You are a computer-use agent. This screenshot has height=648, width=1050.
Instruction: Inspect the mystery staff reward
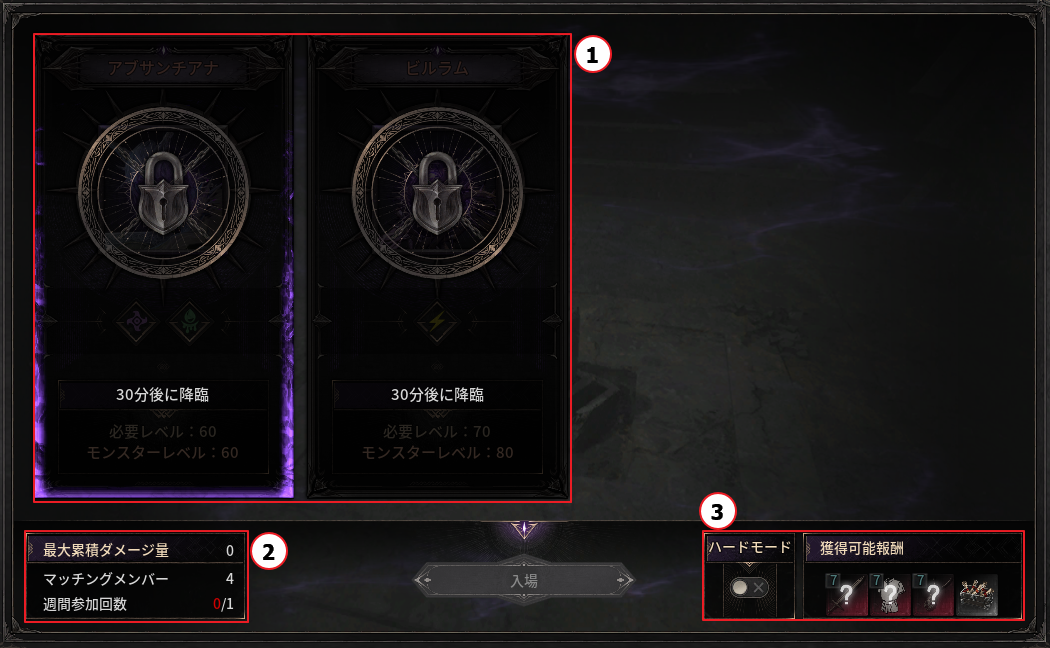pyautogui.click(x=932, y=594)
